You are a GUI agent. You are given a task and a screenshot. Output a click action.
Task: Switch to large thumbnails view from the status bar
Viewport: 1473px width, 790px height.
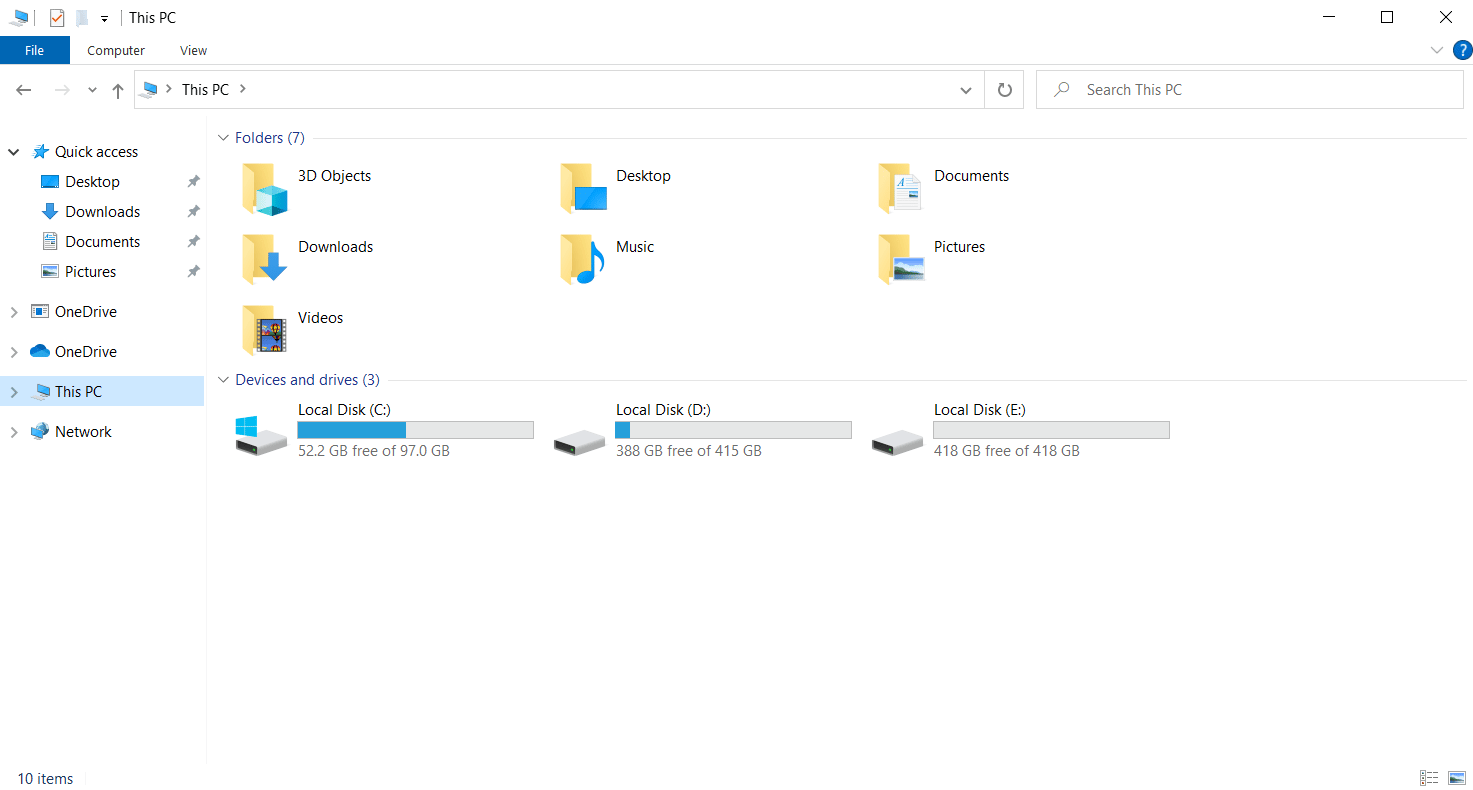pos(1456,777)
